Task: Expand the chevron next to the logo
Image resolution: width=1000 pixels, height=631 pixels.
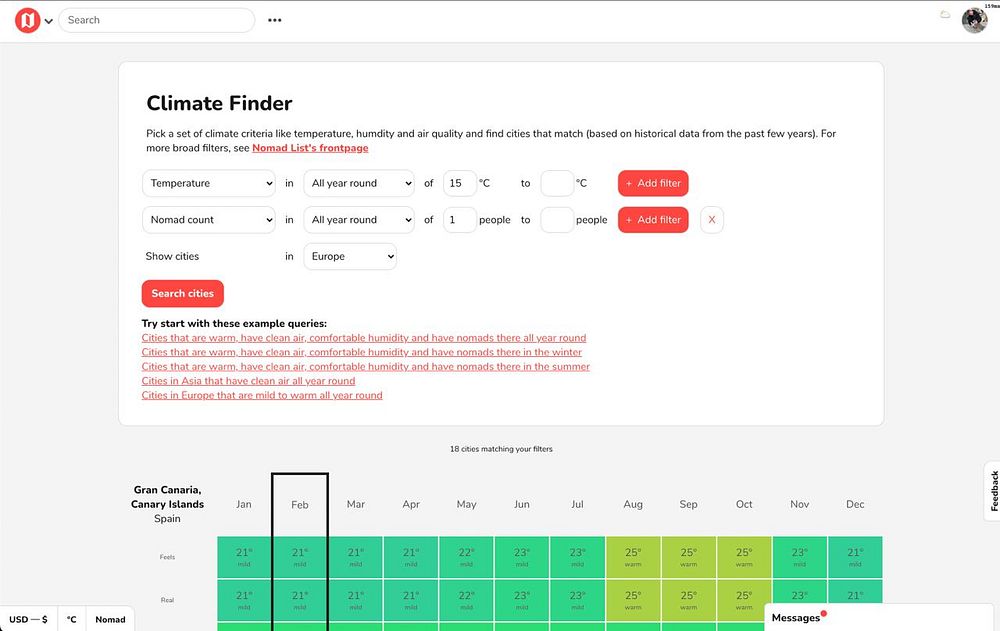Action: 48,21
